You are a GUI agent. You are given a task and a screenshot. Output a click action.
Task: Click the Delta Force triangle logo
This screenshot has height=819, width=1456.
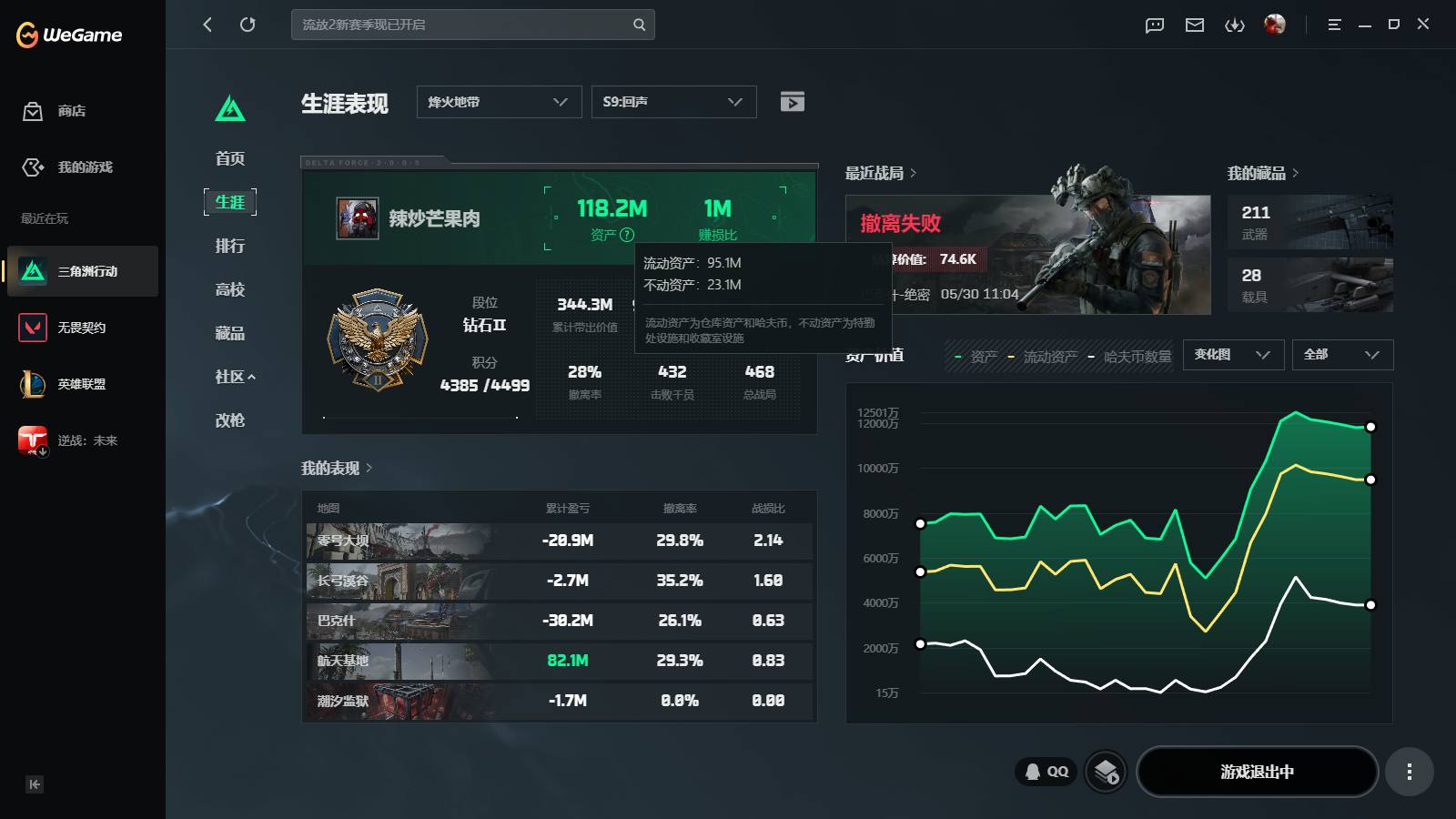(230, 109)
